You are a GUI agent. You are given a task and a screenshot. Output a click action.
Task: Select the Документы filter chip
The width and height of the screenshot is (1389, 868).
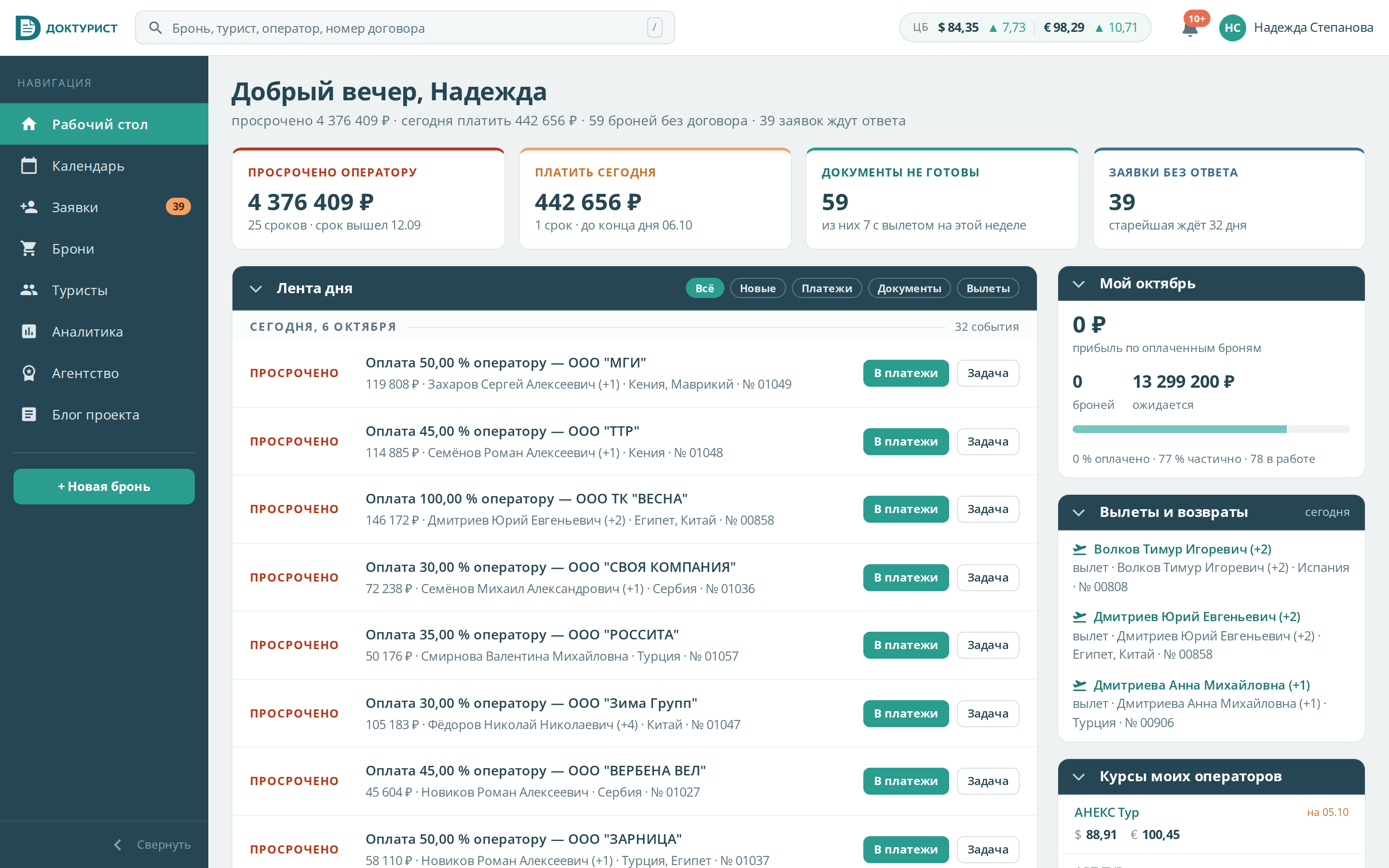[x=909, y=288]
